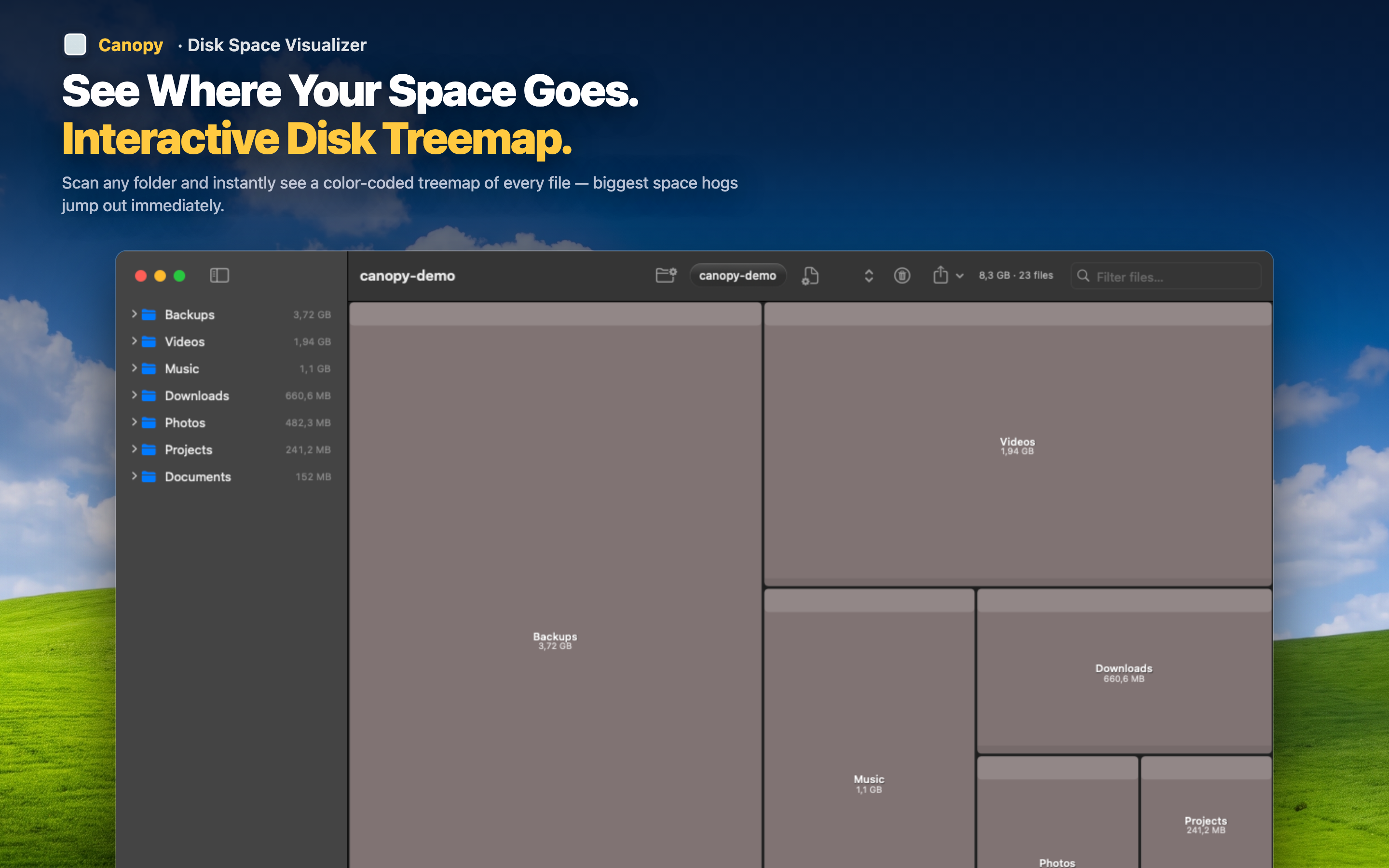Select the Projects row in the sidebar

coord(231,449)
